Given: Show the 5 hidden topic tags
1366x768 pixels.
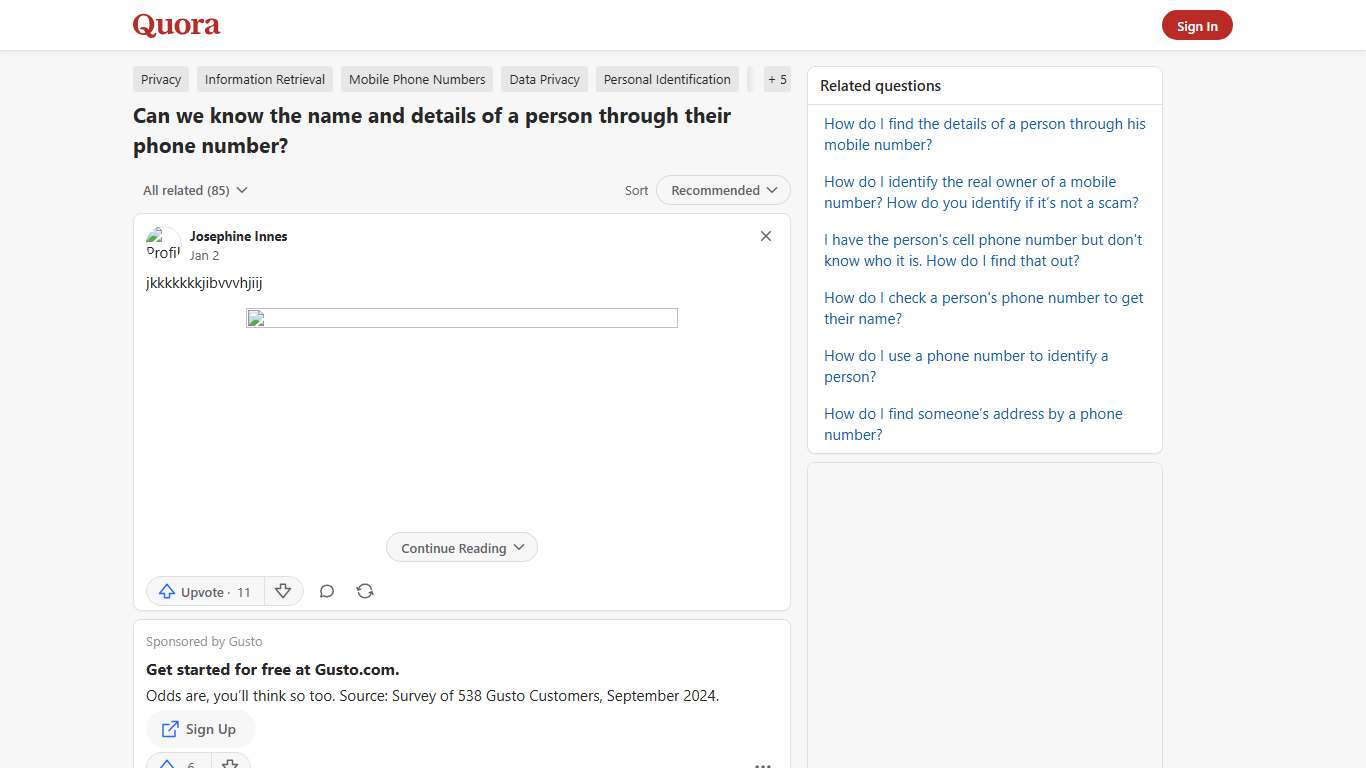Looking at the screenshot, I should click(x=777, y=79).
